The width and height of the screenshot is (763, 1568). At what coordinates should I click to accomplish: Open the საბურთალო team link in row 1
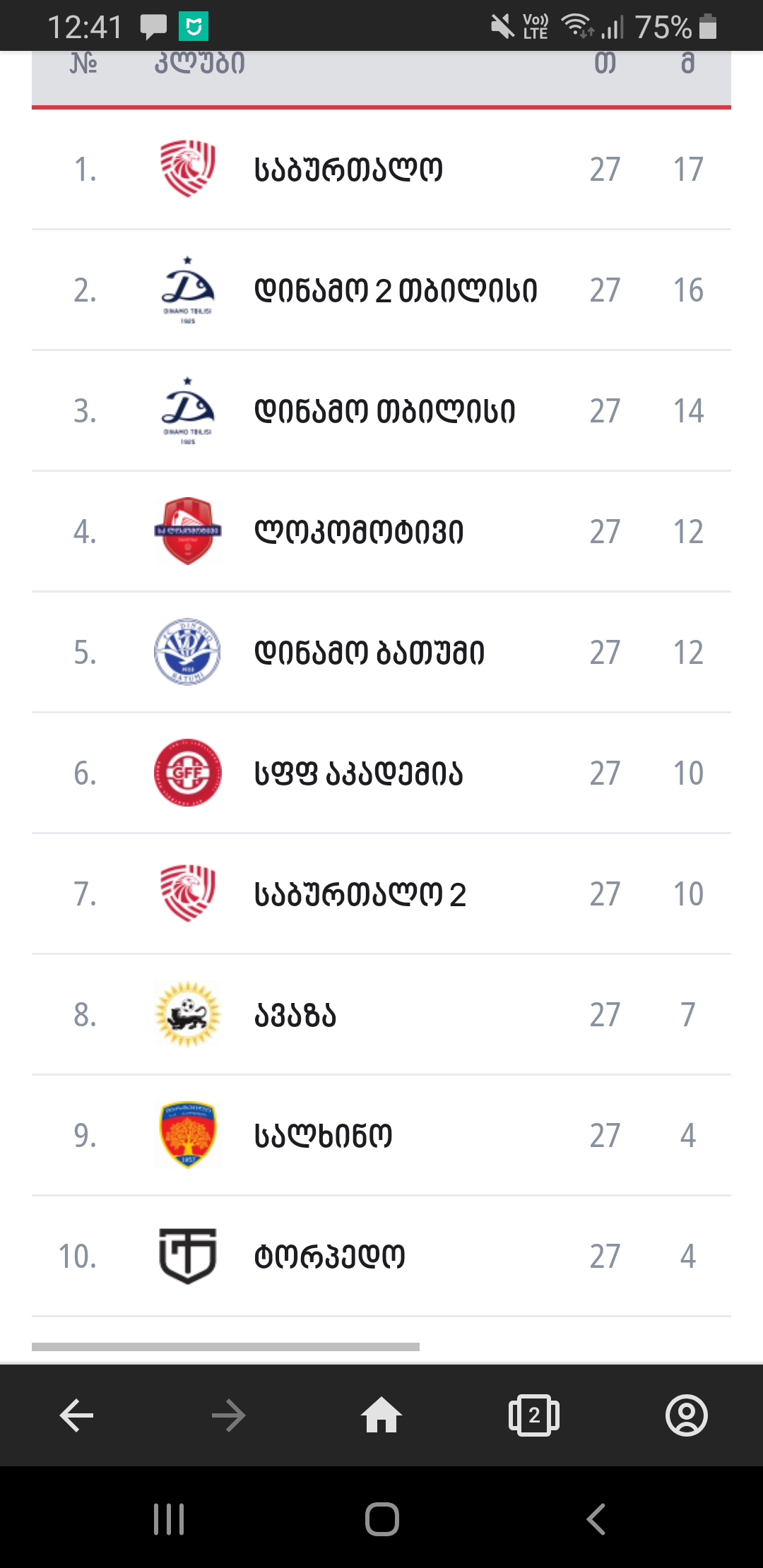[x=348, y=170]
